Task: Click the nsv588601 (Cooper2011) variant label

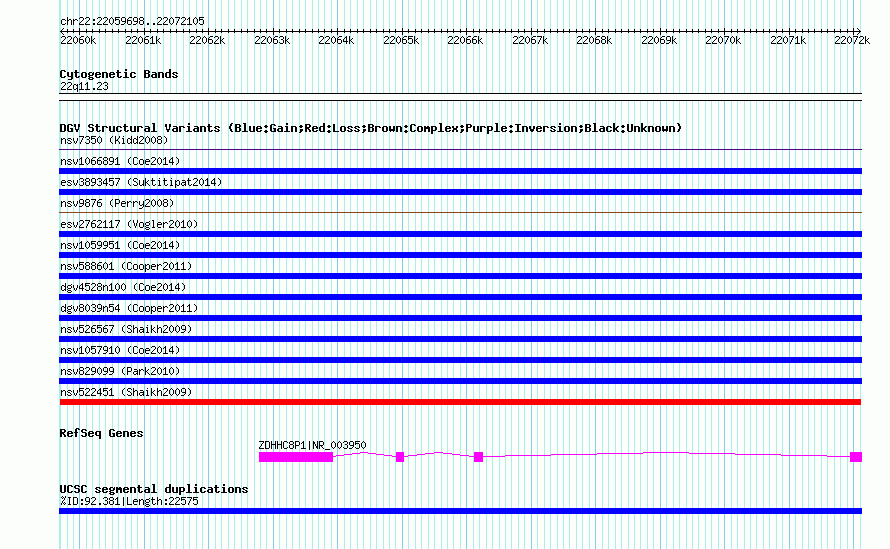Action: point(126,266)
